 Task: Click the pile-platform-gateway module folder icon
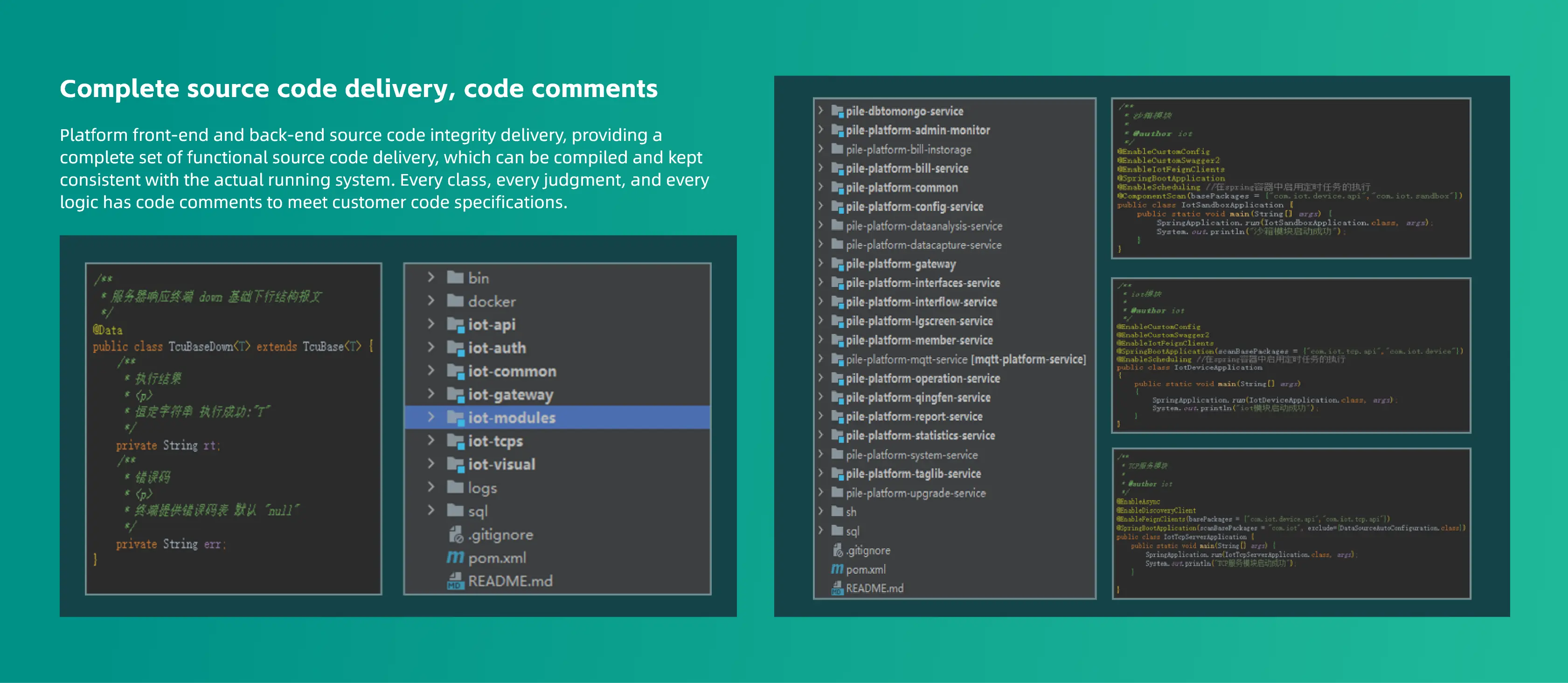click(x=838, y=264)
